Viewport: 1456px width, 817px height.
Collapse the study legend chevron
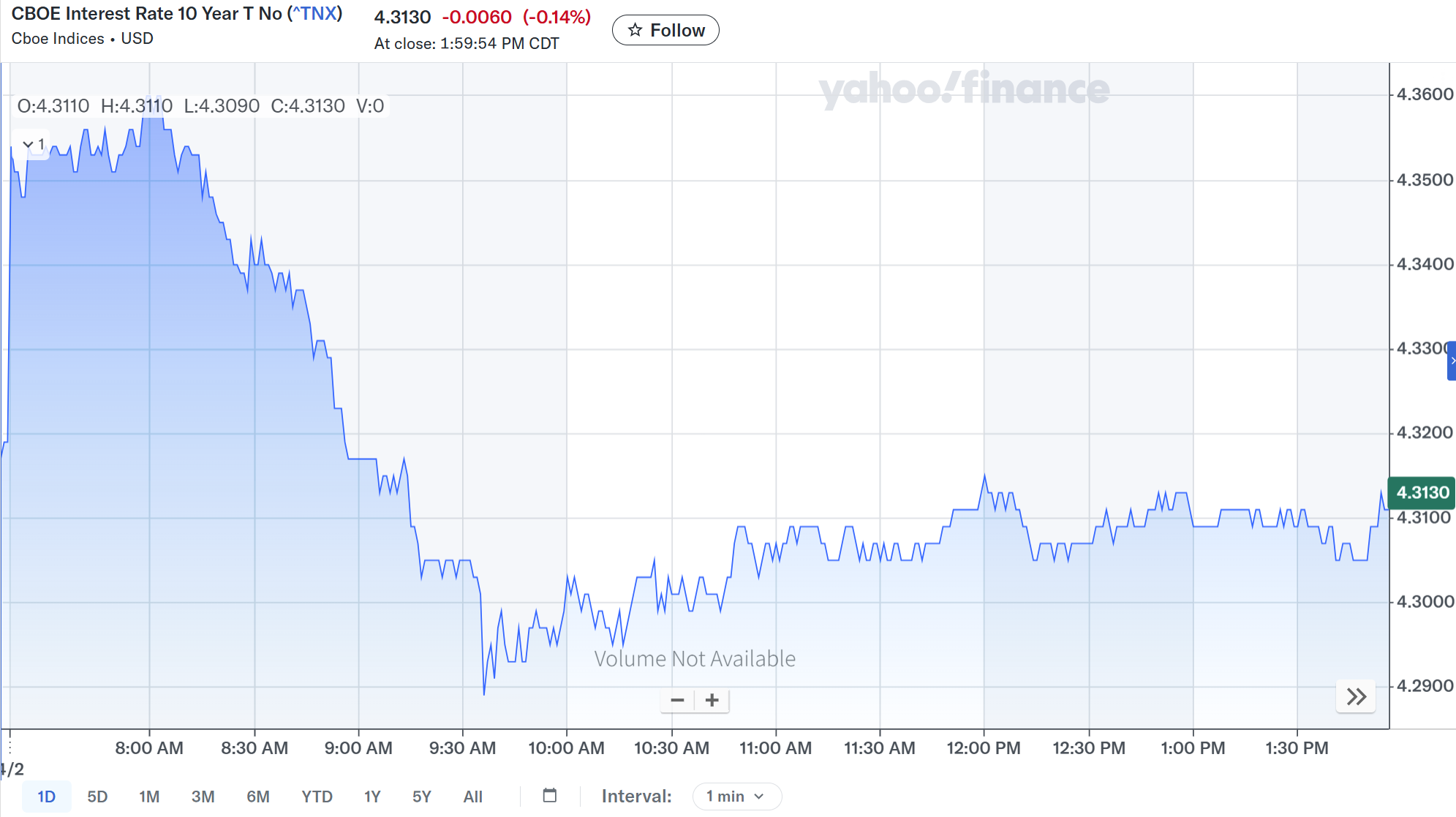[29, 144]
